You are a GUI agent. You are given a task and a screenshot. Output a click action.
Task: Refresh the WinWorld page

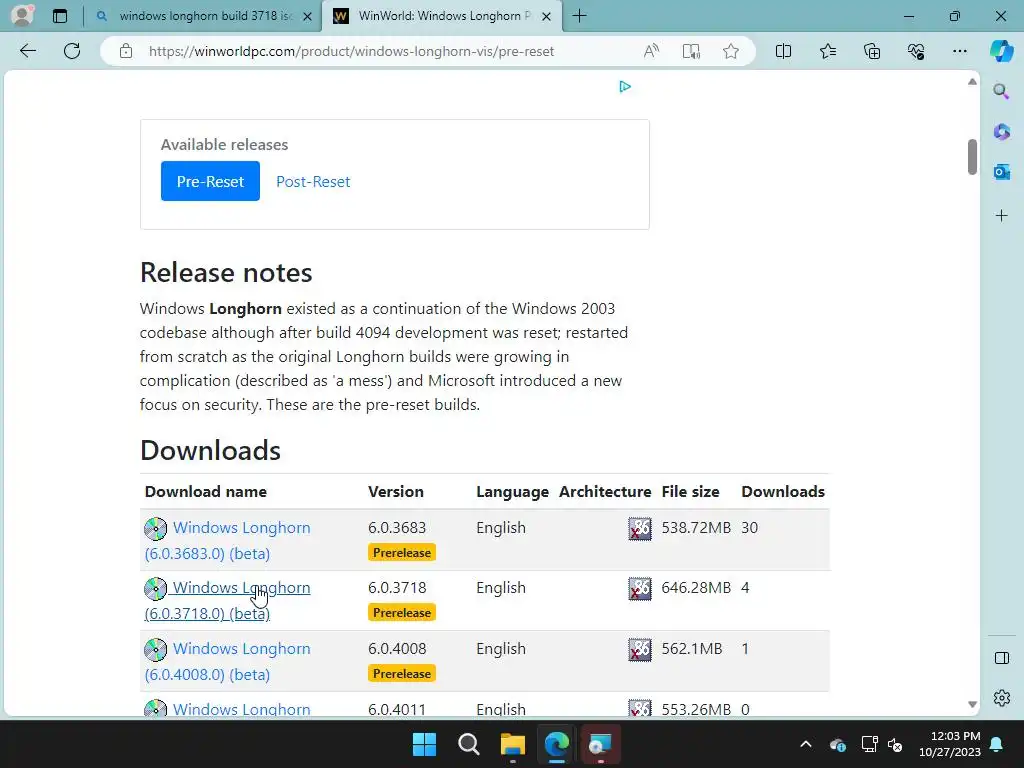coord(72,51)
